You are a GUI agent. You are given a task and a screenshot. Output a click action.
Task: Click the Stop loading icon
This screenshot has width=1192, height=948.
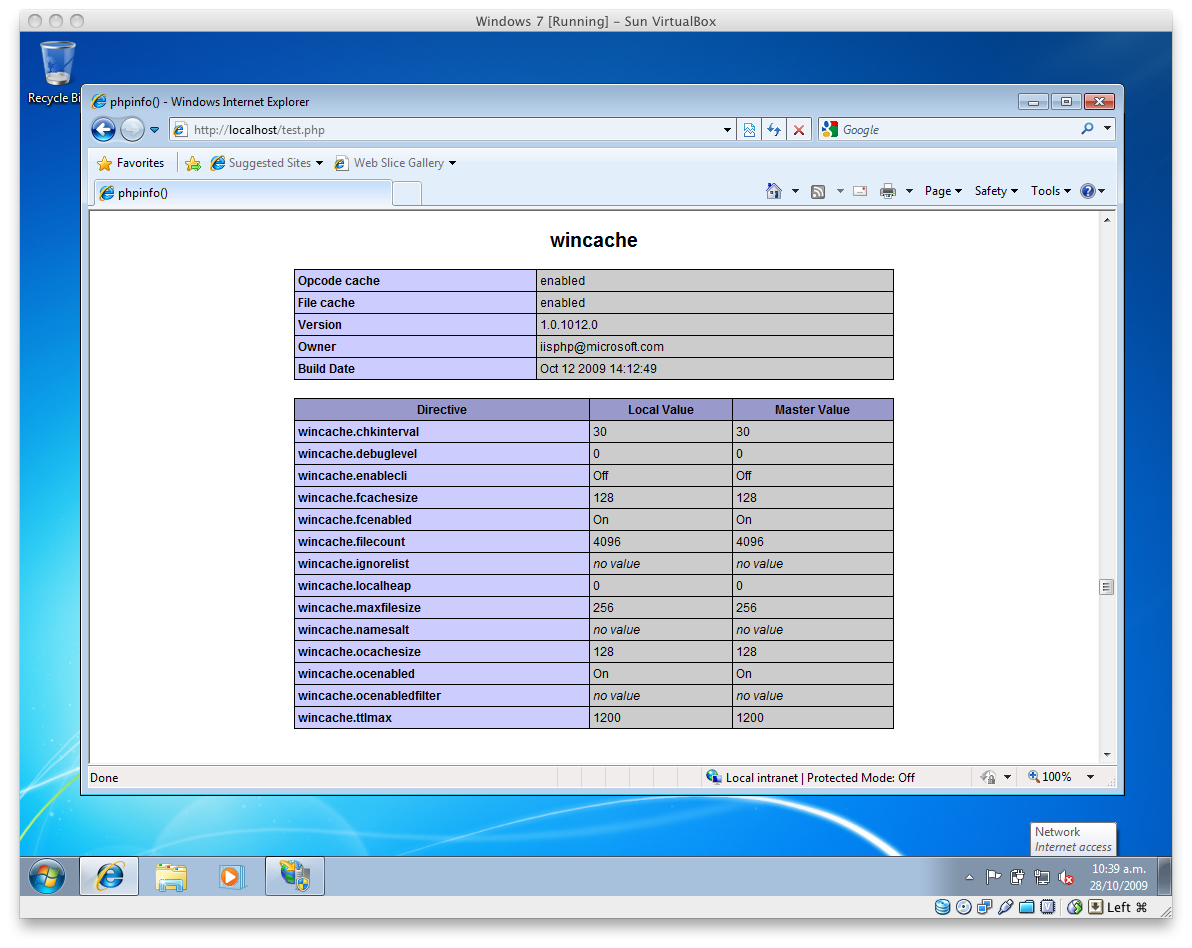[x=797, y=129]
